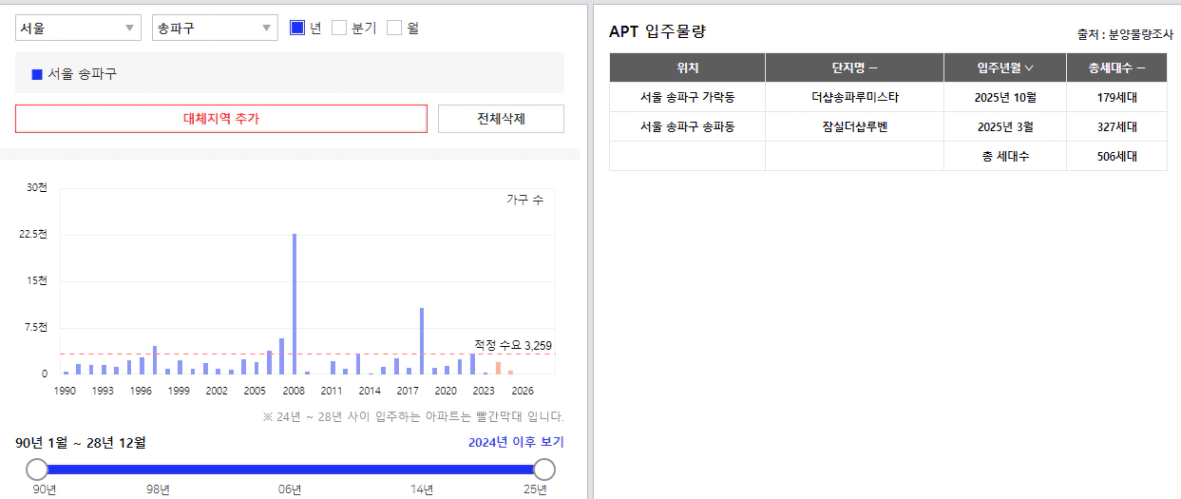Select 잠실더샵루벤 complex name cell
Image resolution: width=1181 pixels, height=499 pixels.
click(x=854, y=126)
